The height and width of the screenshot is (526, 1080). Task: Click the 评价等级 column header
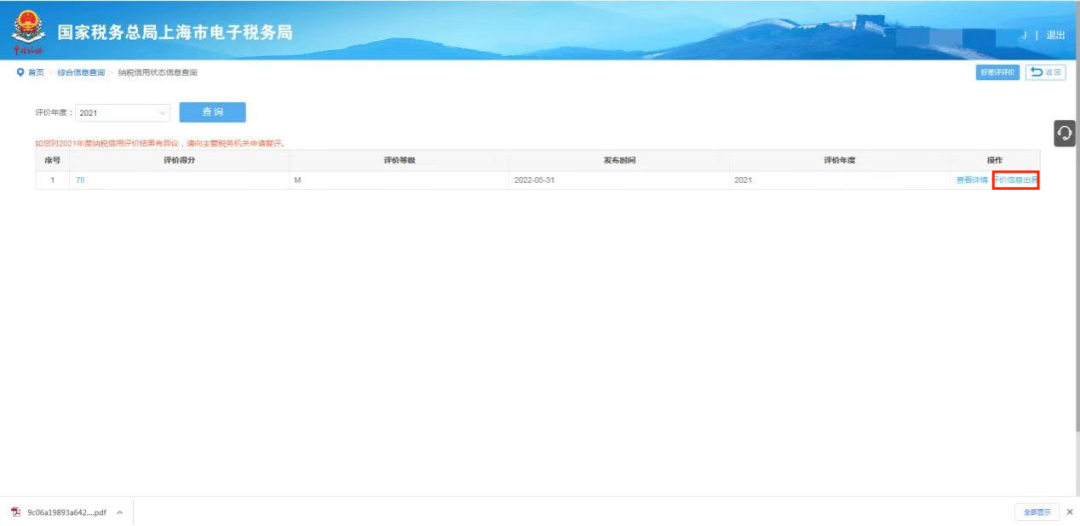[399, 160]
